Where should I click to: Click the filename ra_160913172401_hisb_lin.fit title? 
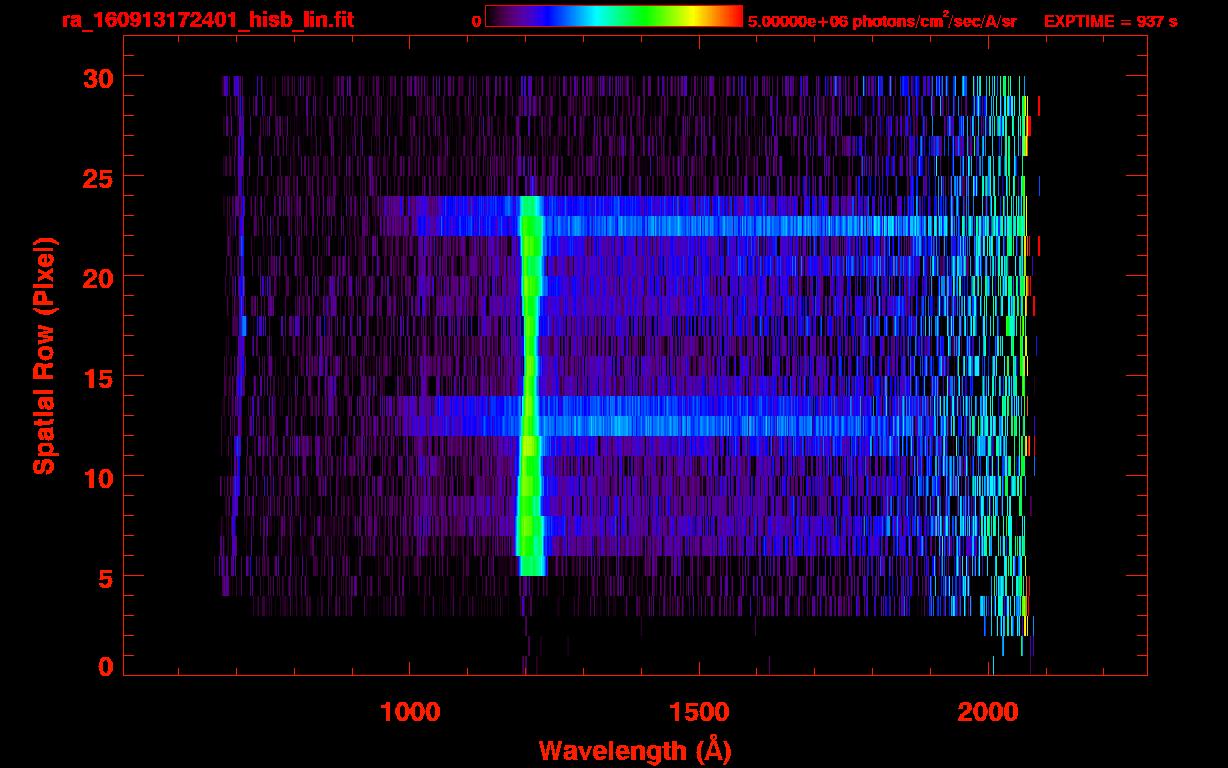click(x=206, y=20)
